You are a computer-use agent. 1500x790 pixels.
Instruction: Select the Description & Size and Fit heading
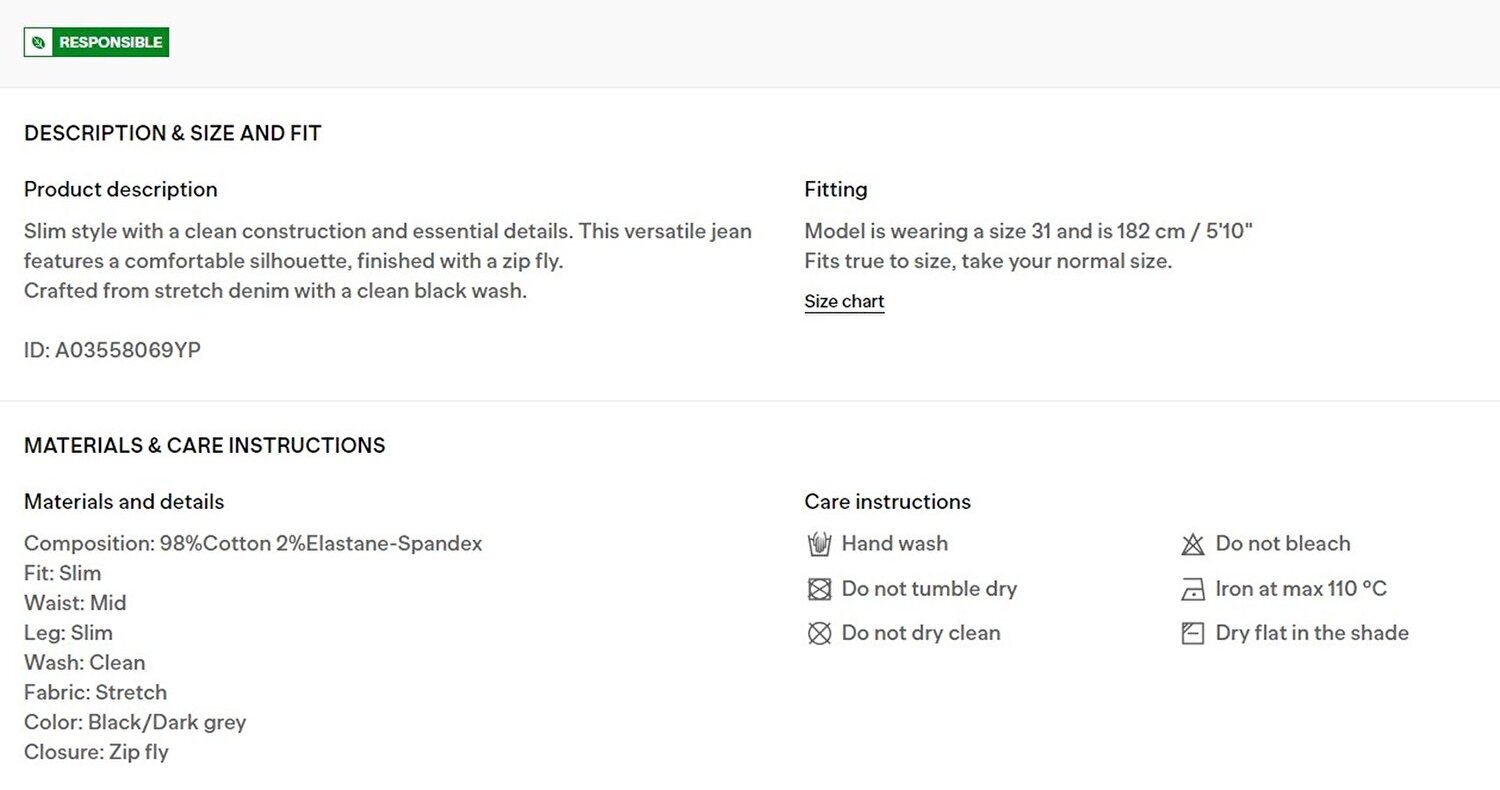coord(172,133)
